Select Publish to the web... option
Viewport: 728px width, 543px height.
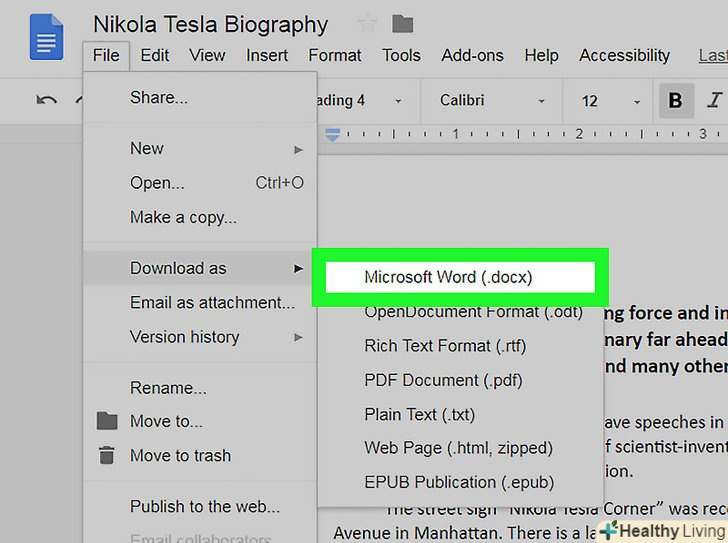click(200, 506)
